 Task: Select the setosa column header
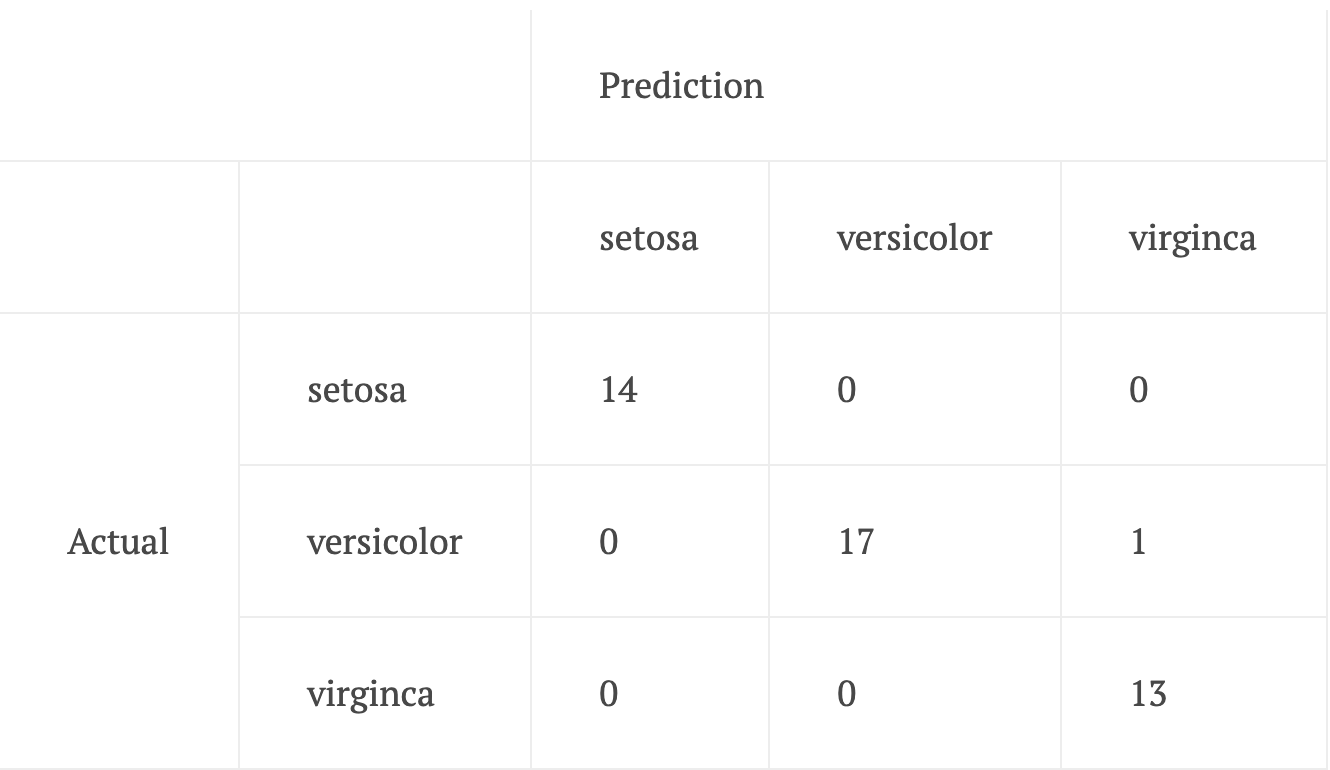tap(648, 238)
